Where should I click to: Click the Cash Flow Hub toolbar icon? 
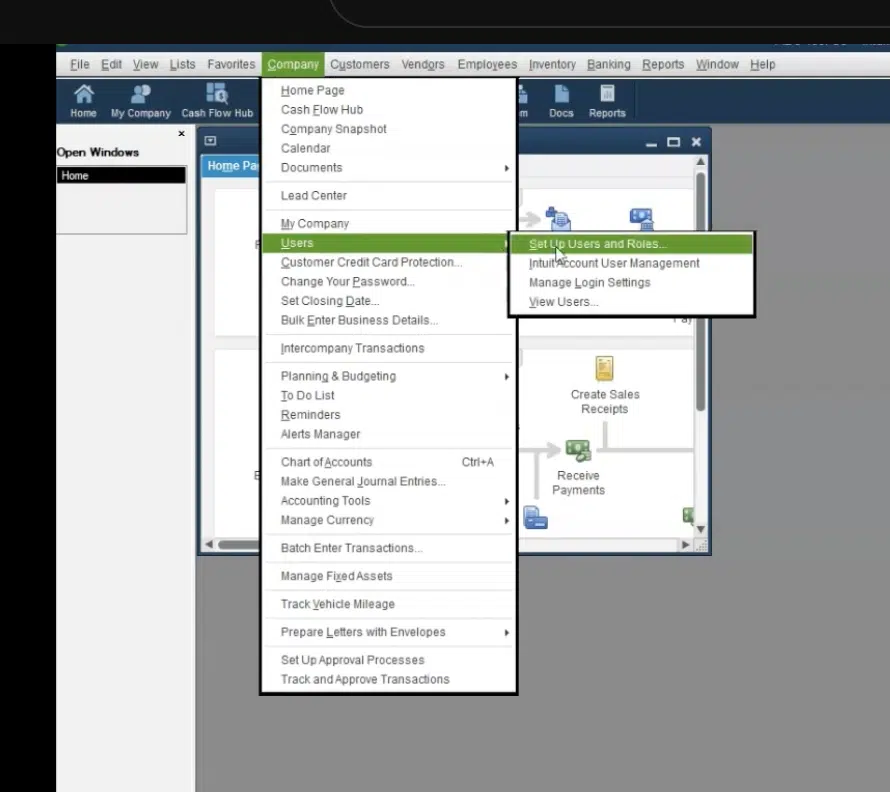216,100
